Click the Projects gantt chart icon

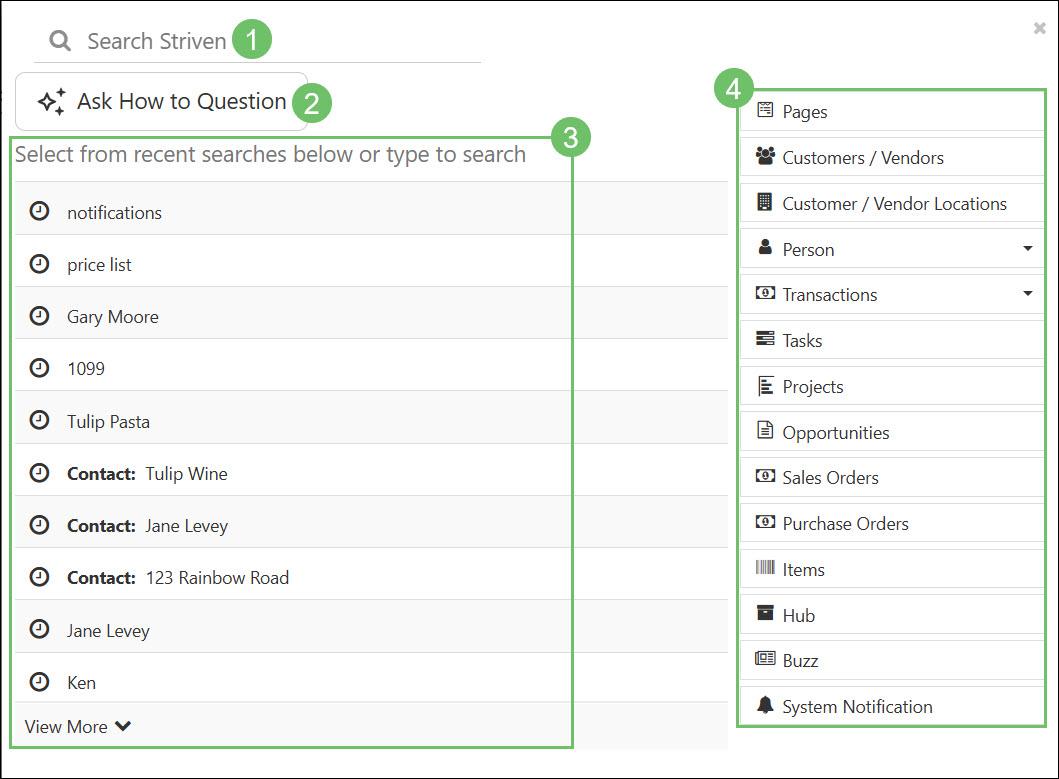pyautogui.click(x=765, y=385)
